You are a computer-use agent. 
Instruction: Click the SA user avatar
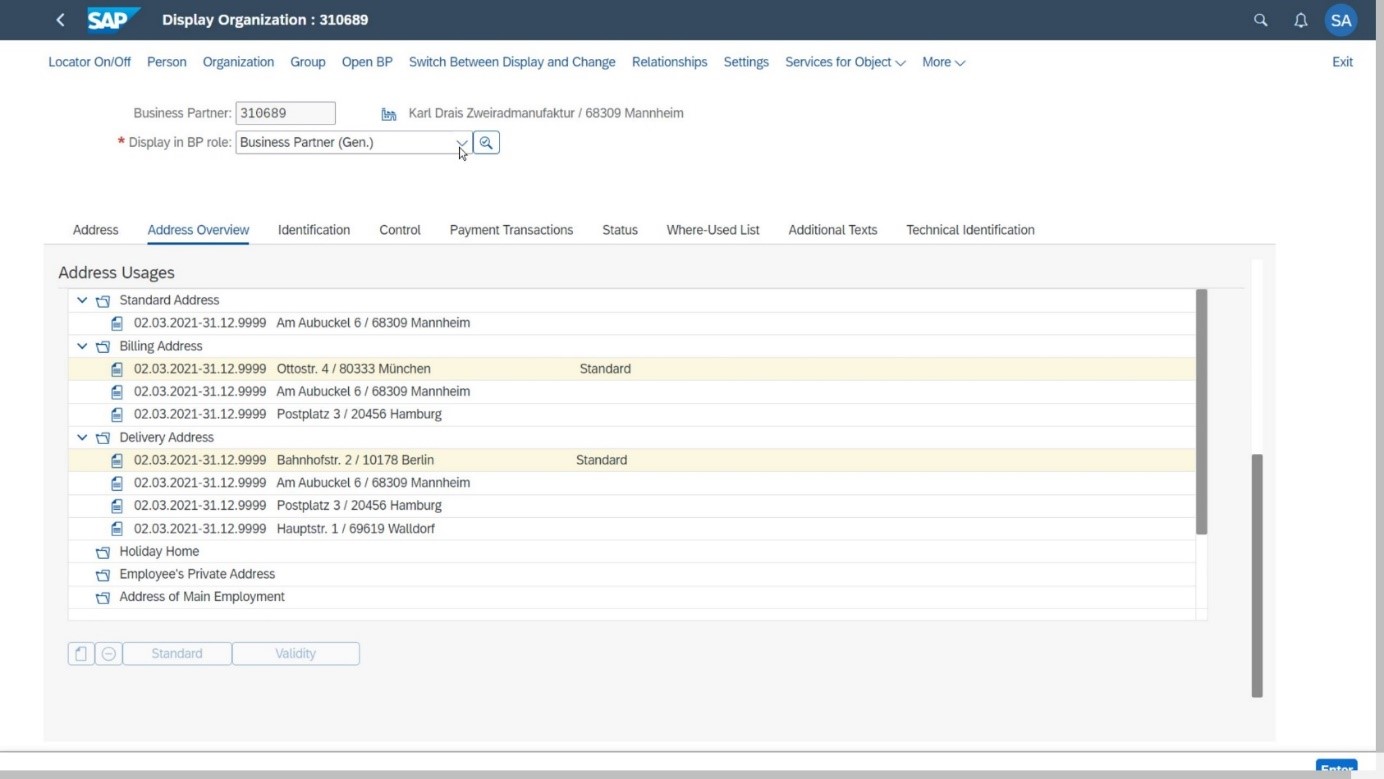(x=1340, y=19)
